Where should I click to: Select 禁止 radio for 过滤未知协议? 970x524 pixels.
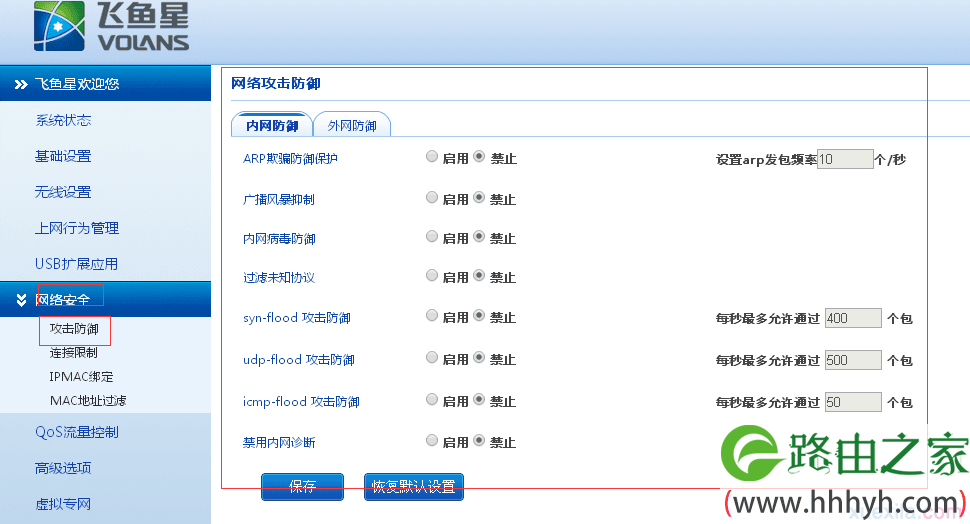coord(479,275)
